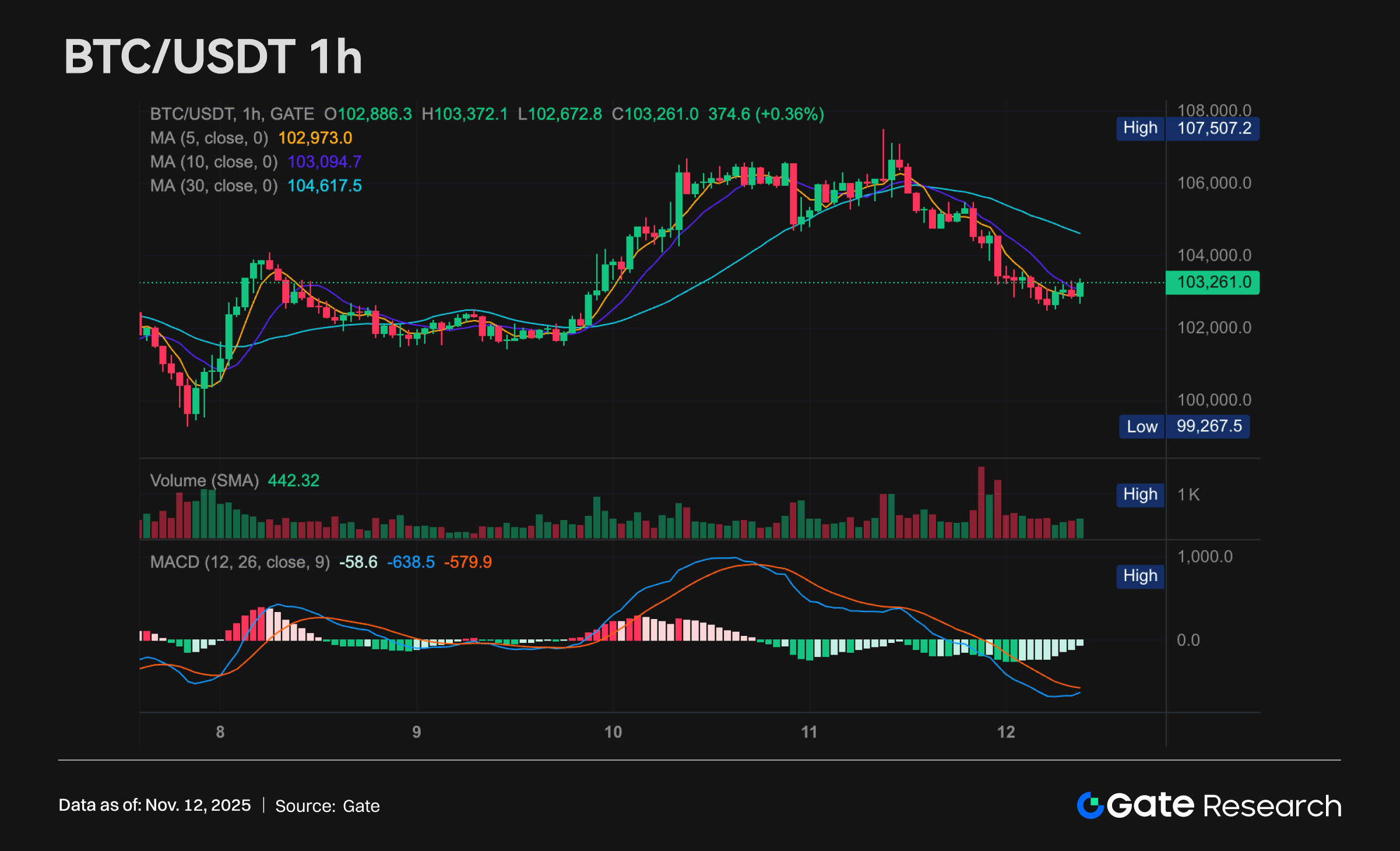
Task: Click date marker 12 on time axis
Action: point(1006,732)
